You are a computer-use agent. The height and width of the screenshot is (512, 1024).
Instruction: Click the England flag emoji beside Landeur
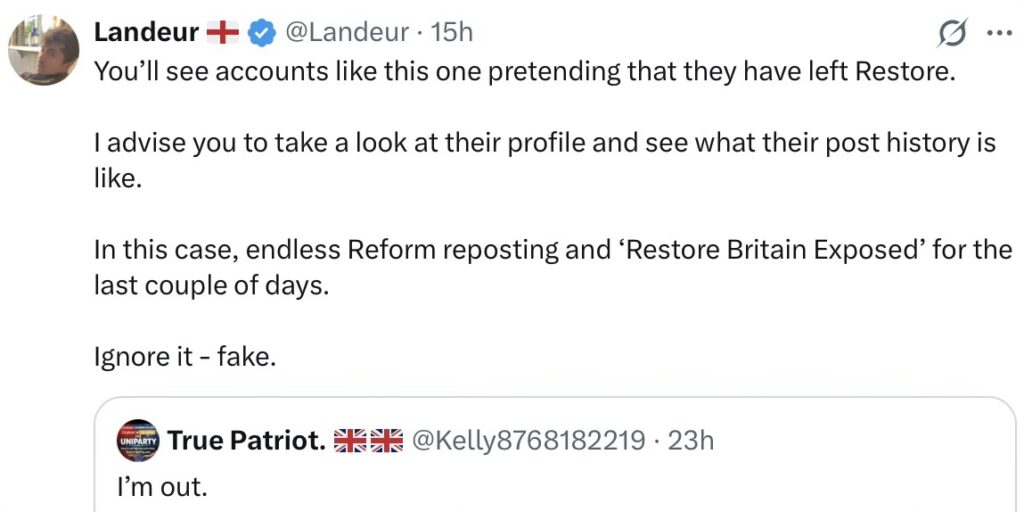coord(223,33)
